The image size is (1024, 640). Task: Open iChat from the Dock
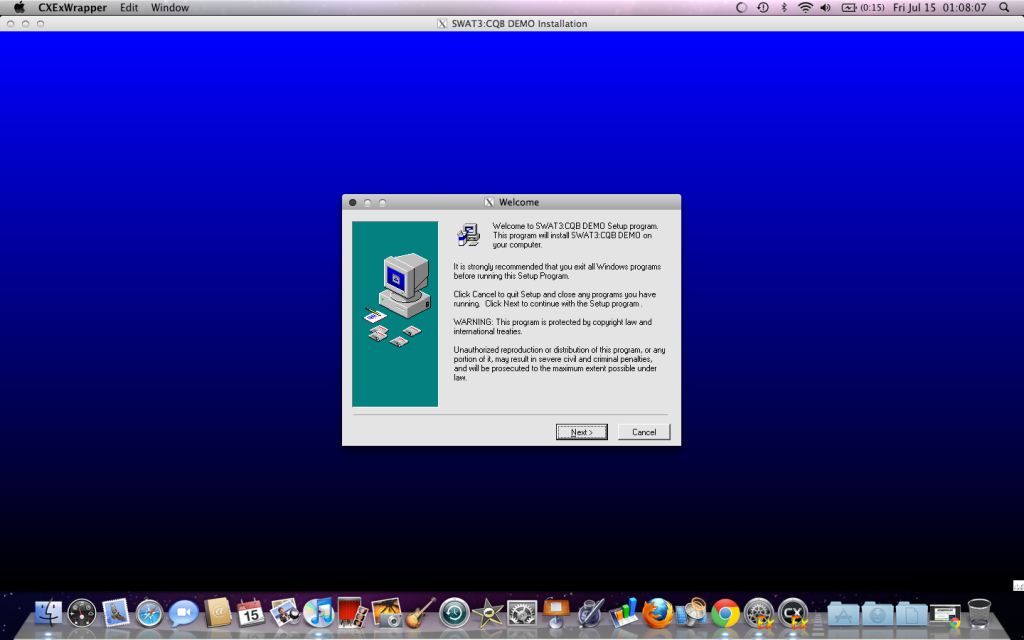pyautogui.click(x=184, y=614)
